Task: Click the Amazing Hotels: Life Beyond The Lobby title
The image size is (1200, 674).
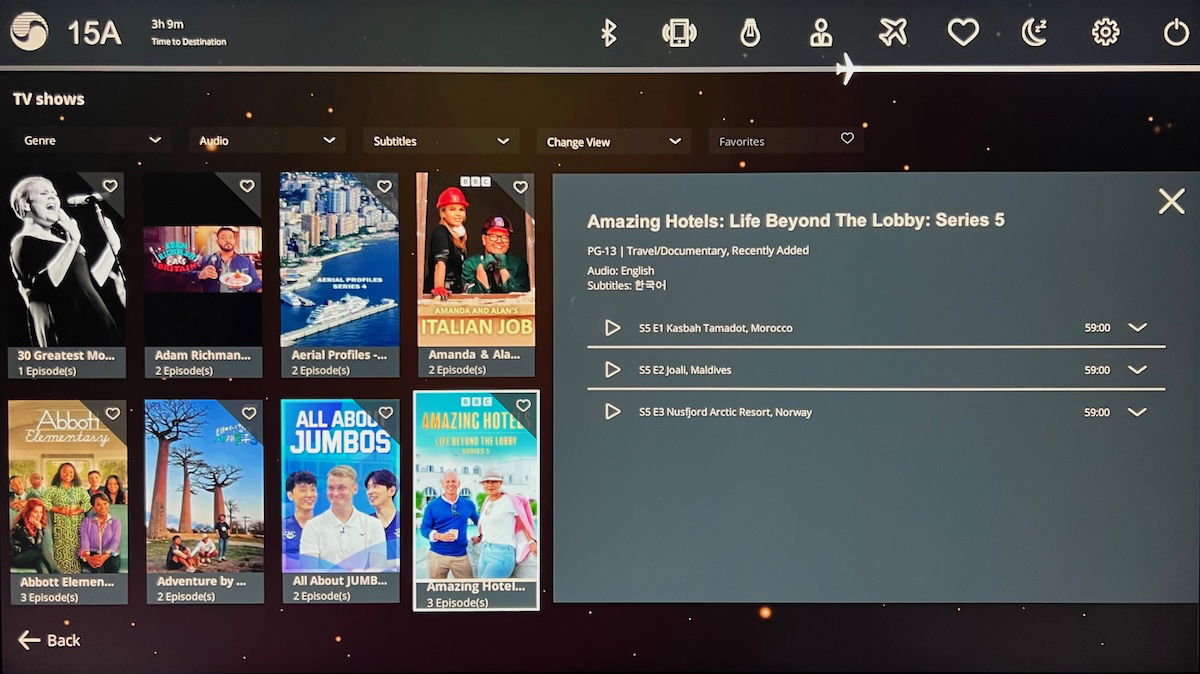Action: 796,221
